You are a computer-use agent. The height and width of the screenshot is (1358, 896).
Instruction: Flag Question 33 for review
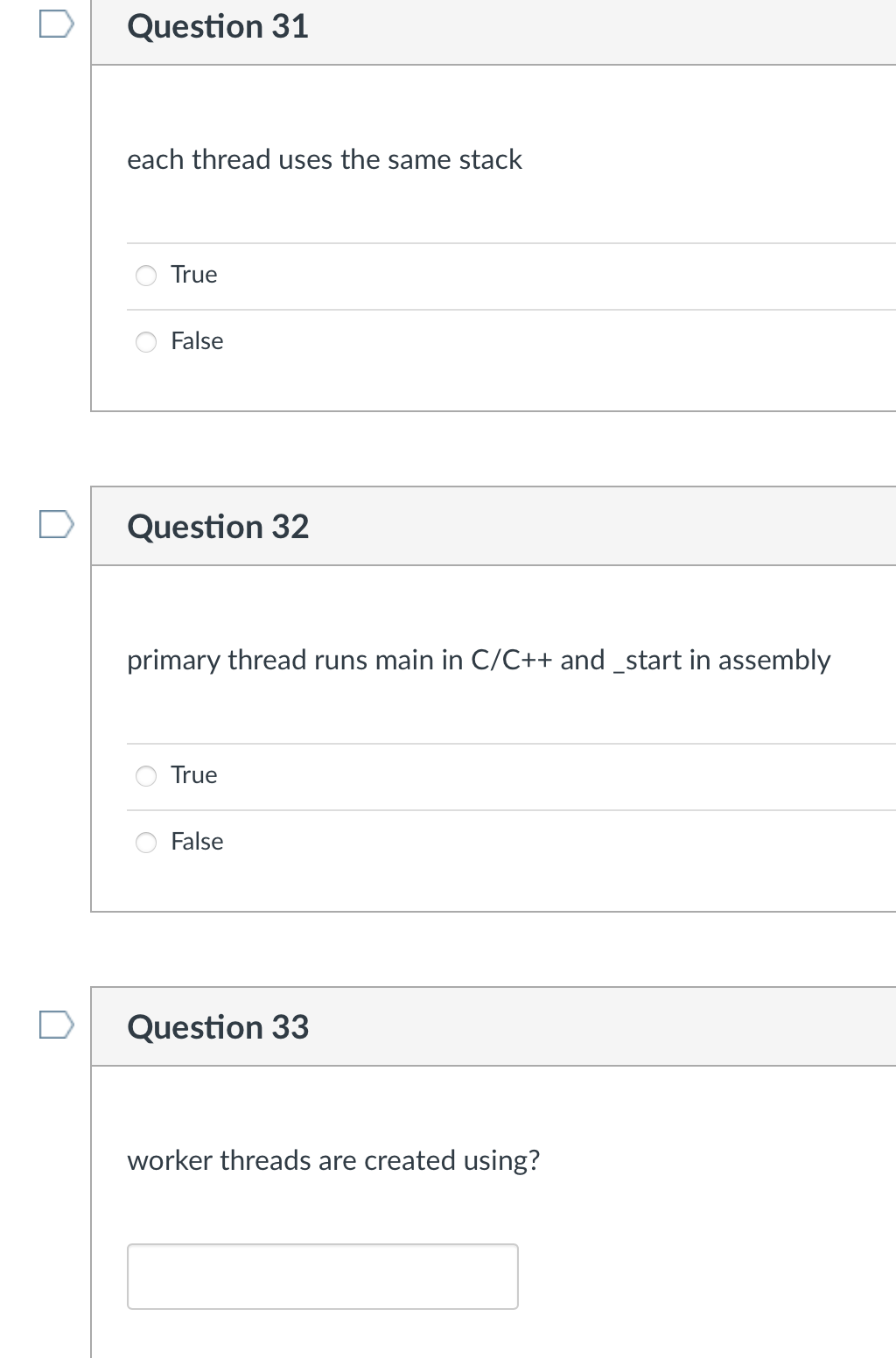tap(56, 1025)
